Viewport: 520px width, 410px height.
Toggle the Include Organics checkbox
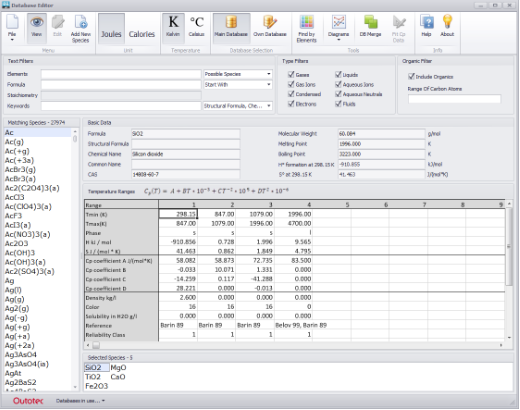(x=411, y=76)
